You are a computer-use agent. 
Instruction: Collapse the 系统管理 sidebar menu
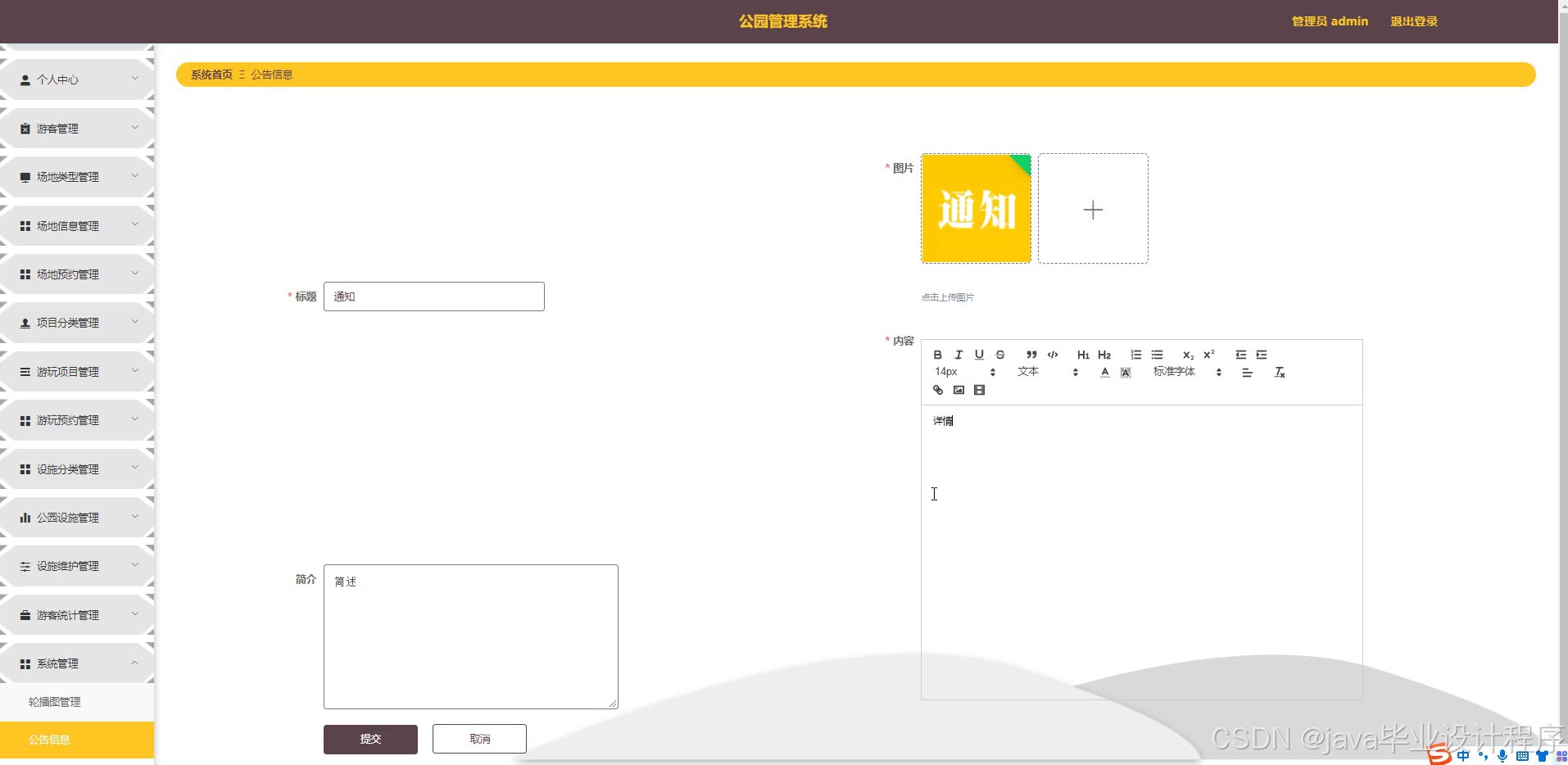(x=78, y=663)
